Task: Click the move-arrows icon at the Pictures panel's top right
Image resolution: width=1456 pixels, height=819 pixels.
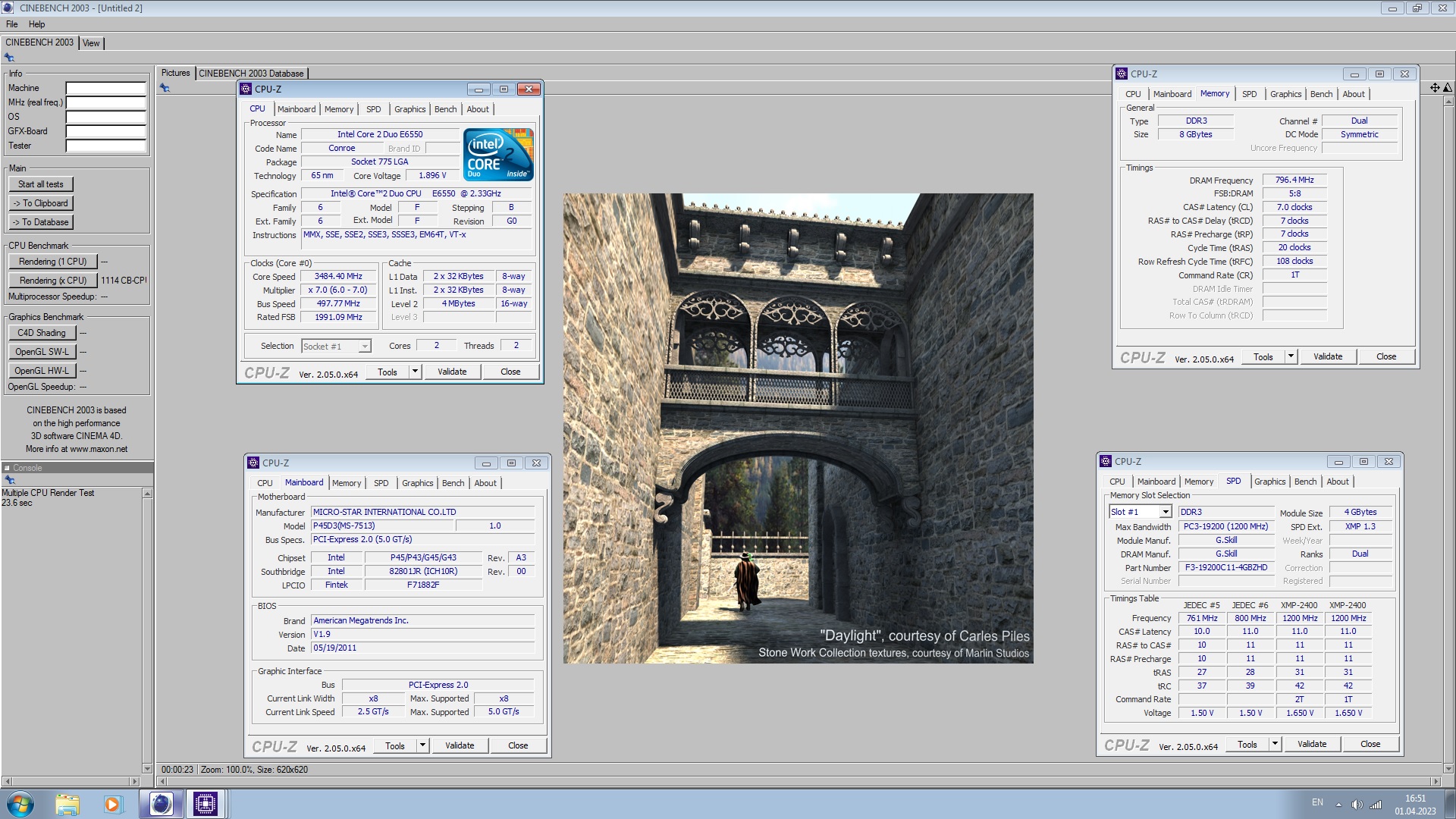Action: pos(1435,88)
